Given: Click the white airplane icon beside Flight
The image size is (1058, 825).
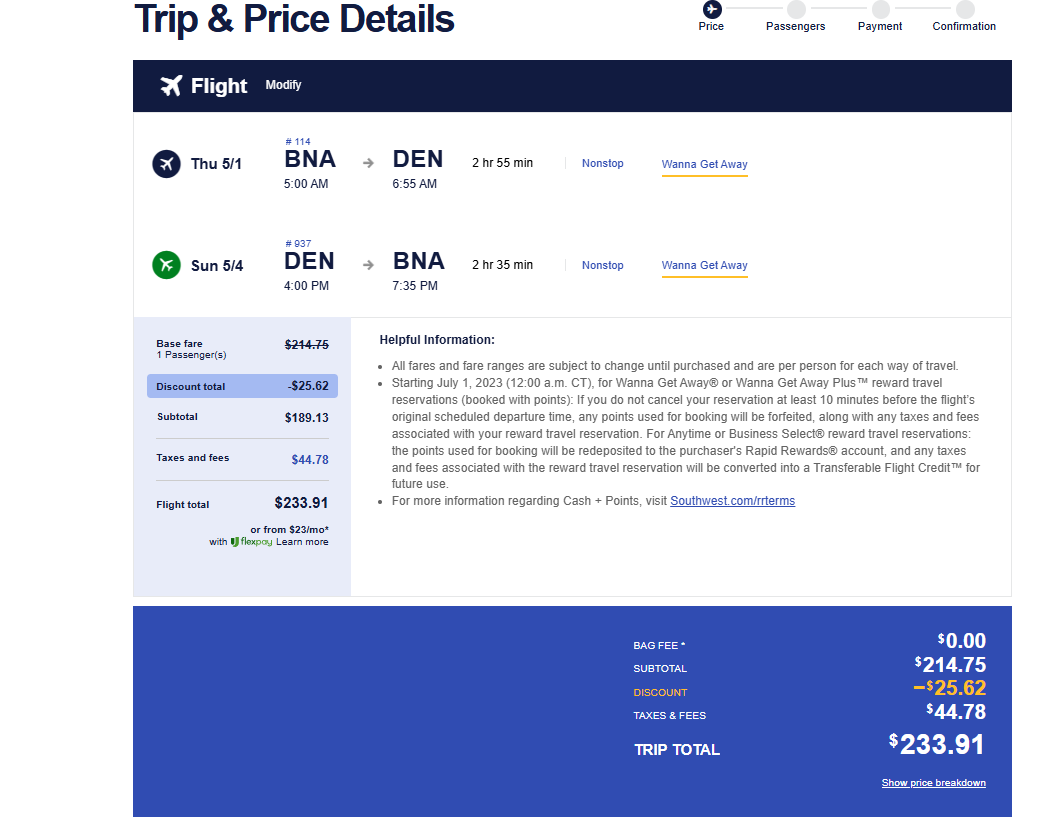Looking at the screenshot, I should 171,86.
